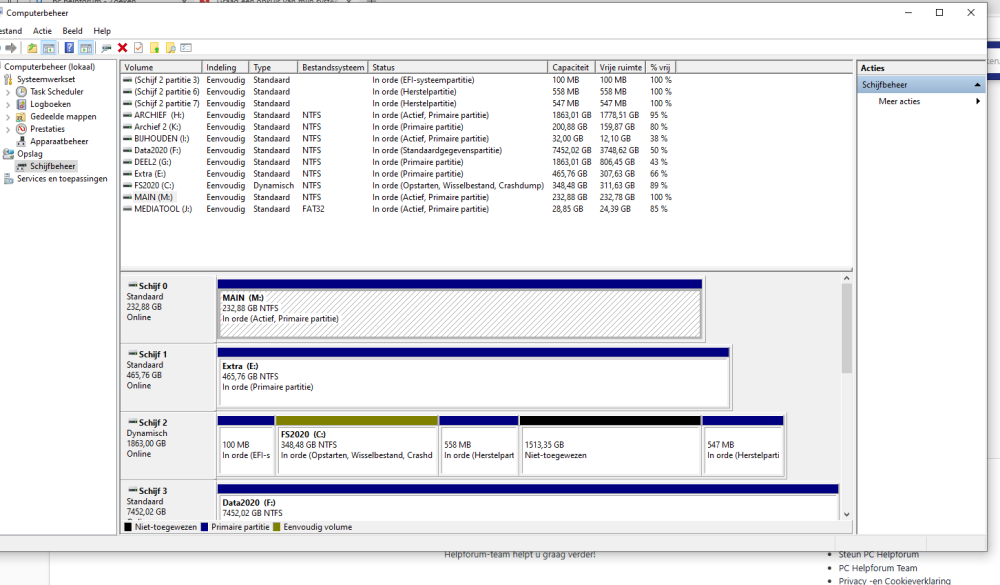The height and width of the screenshot is (585, 1000).
Task: Expand the Logboeken tree node
Action: [x=8, y=104]
